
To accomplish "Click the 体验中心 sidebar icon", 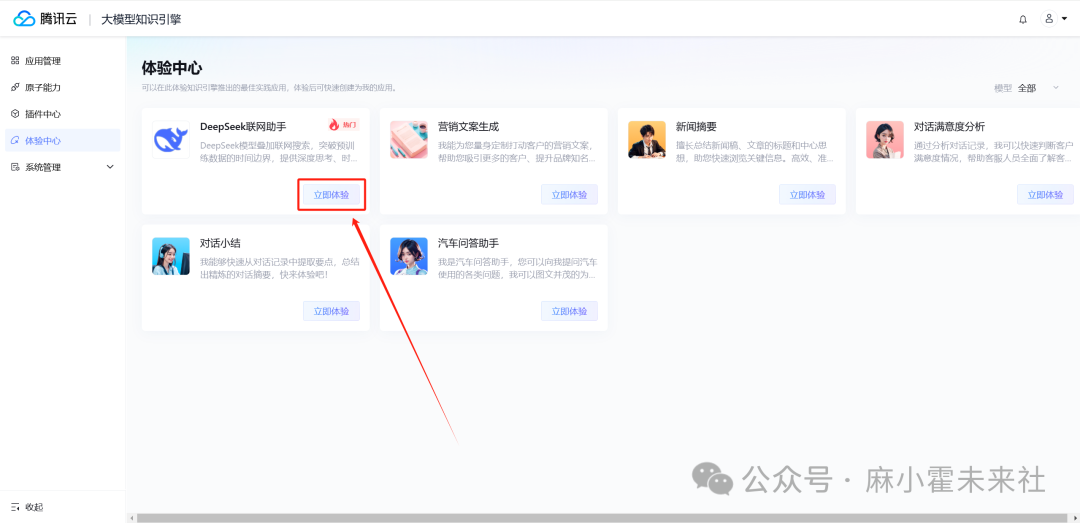I will click(15, 141).
